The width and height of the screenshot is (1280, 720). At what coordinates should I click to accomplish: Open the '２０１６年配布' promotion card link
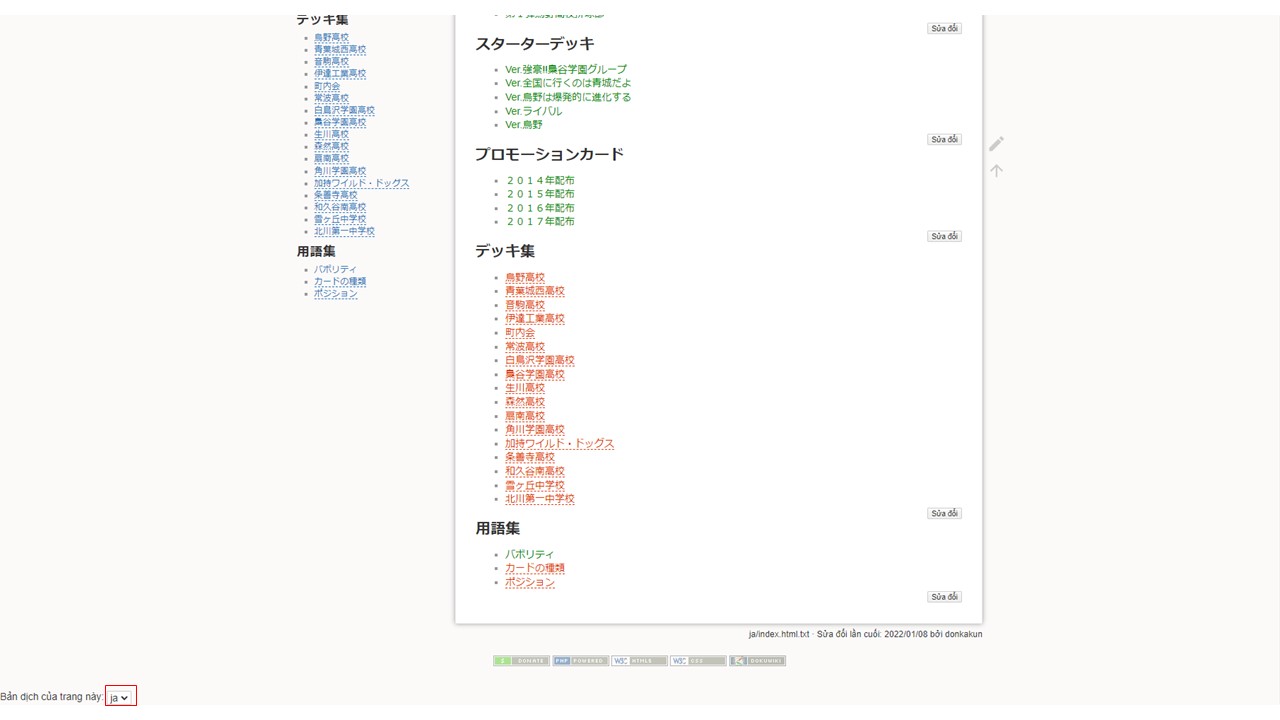click(x=540, y=208)
